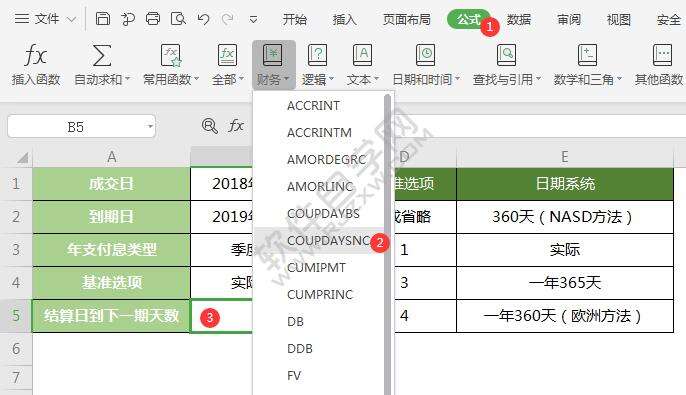
Task: Click cell 360天（NASD方法）
Action: pyautogui.click(x=565, y=217)
